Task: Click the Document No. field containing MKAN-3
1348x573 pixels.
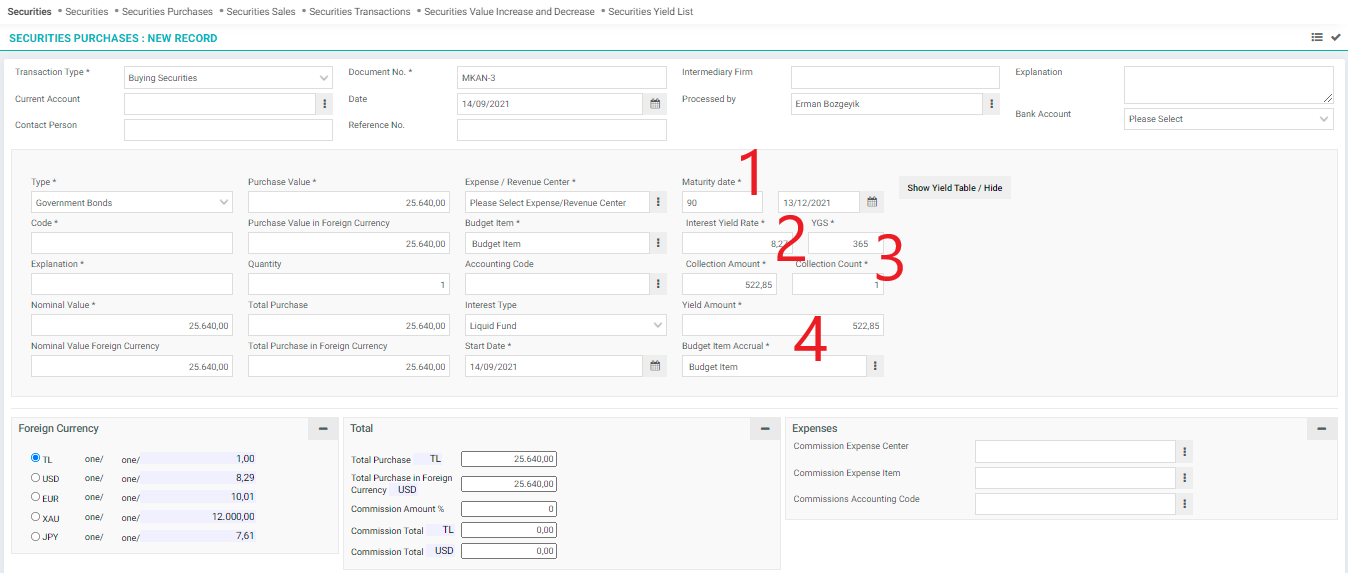Action: [x=562, y=78]
